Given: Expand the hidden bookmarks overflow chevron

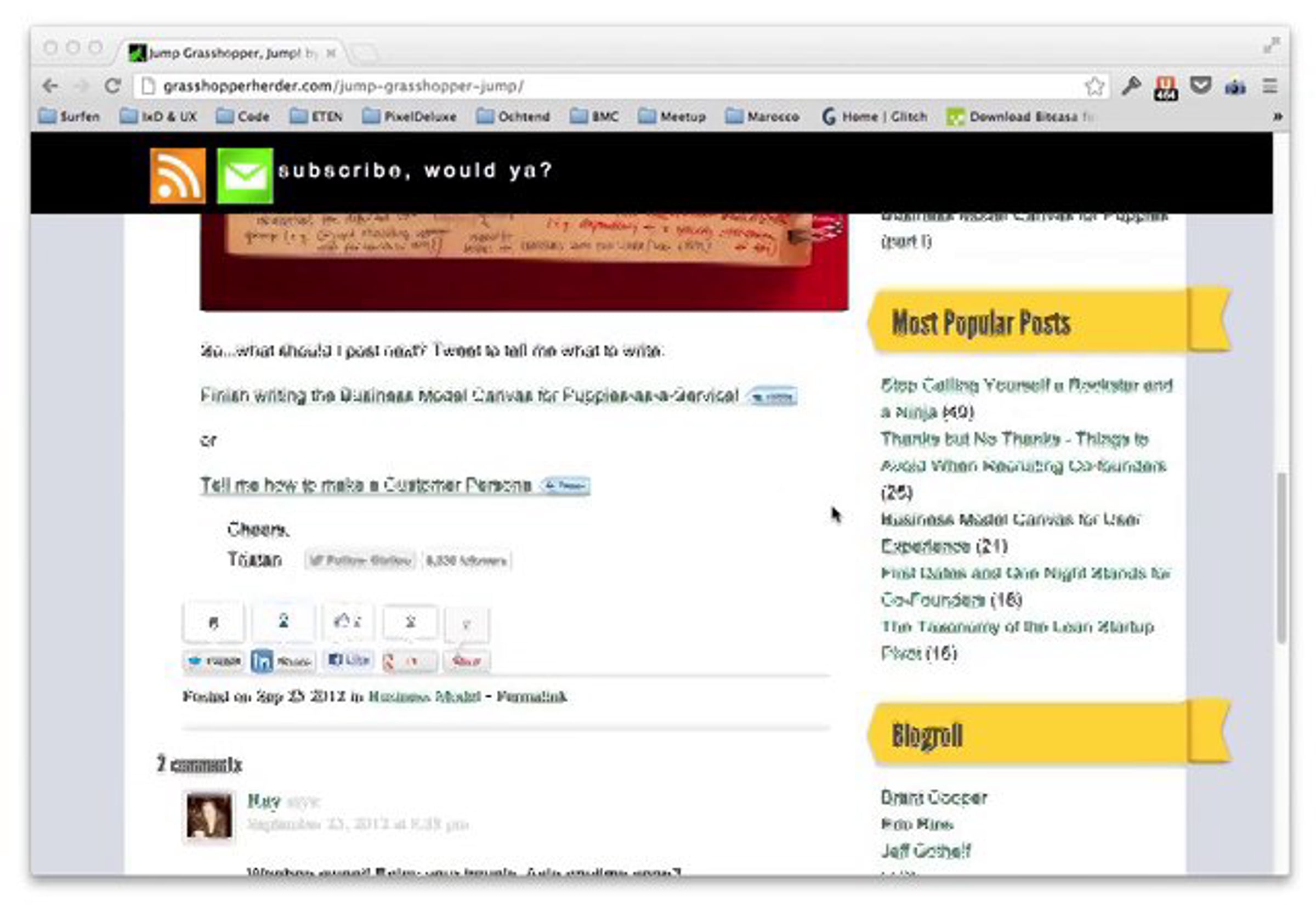Looking at the screenshot, I should coord(1278,116).
